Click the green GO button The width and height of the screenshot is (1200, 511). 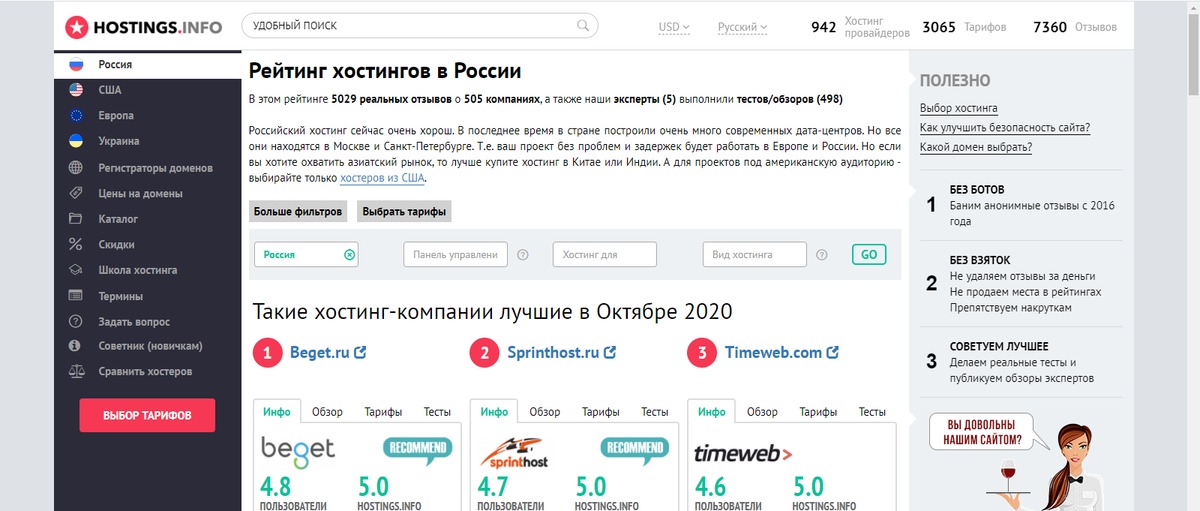coord(868,255)
